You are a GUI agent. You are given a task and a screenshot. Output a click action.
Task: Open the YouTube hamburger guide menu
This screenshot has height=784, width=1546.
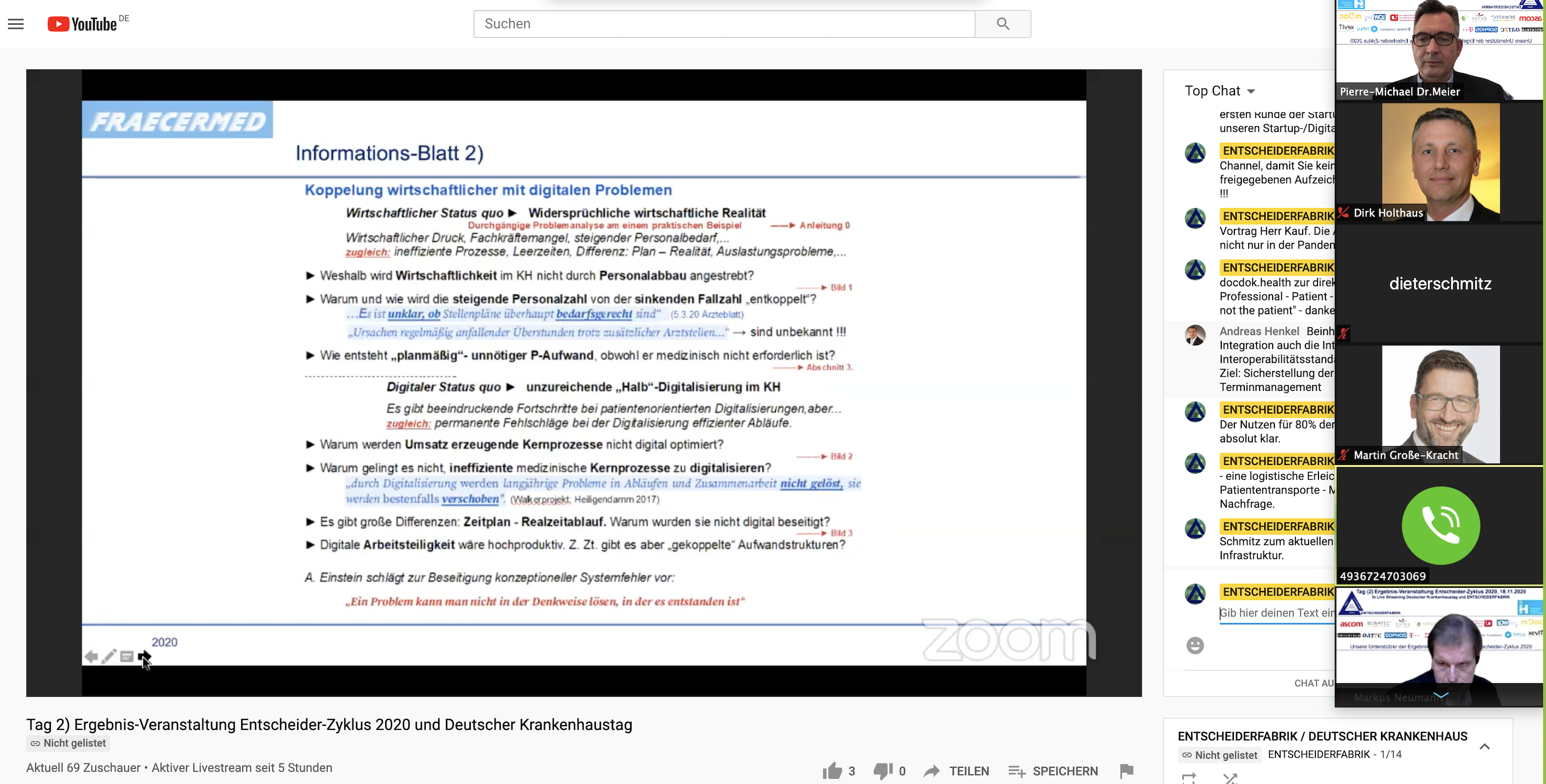click(x=16, y=24)
